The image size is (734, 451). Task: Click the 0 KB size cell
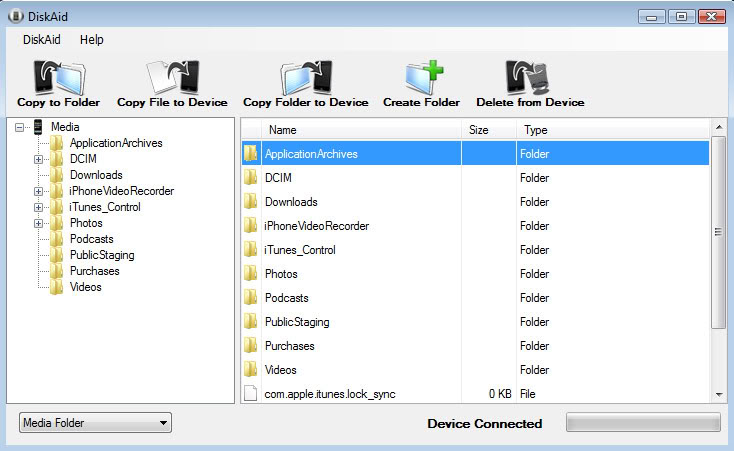tap(500, 394)
